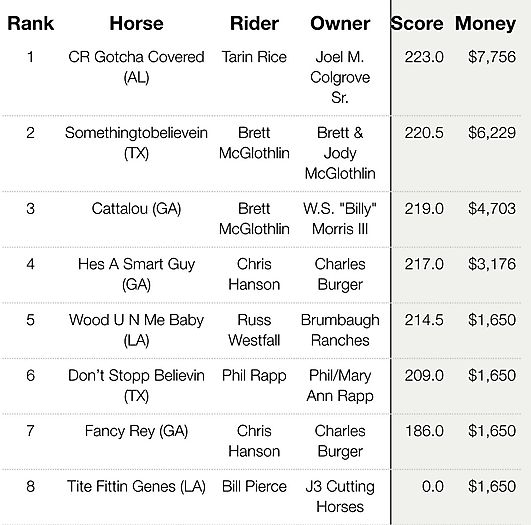Click rider Phil Rapp
The height and width of the screenshot is (525, 531).
click(x=254, y=376)
